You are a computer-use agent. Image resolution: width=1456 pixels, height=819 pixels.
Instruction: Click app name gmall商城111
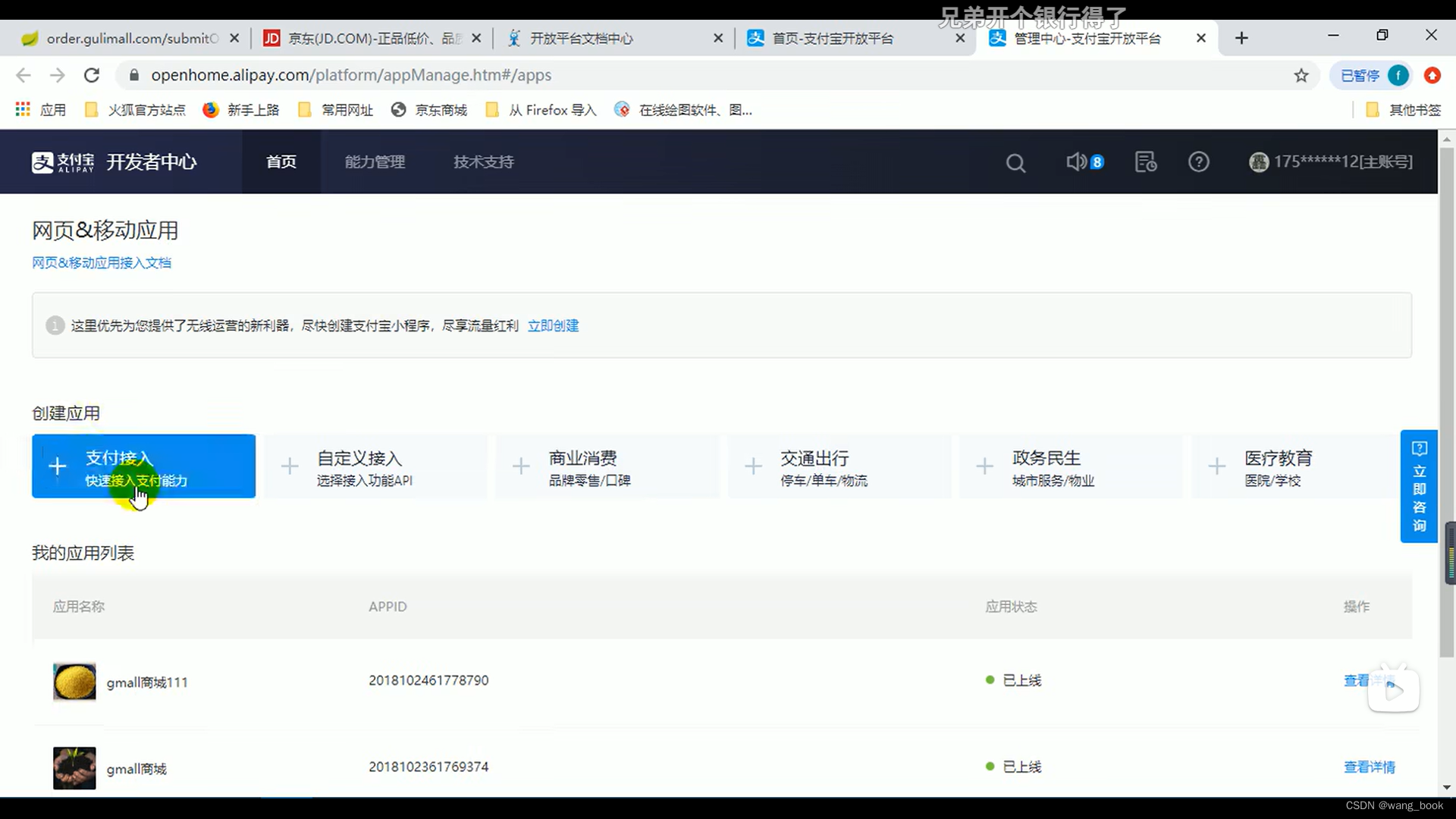pos(147,682)
